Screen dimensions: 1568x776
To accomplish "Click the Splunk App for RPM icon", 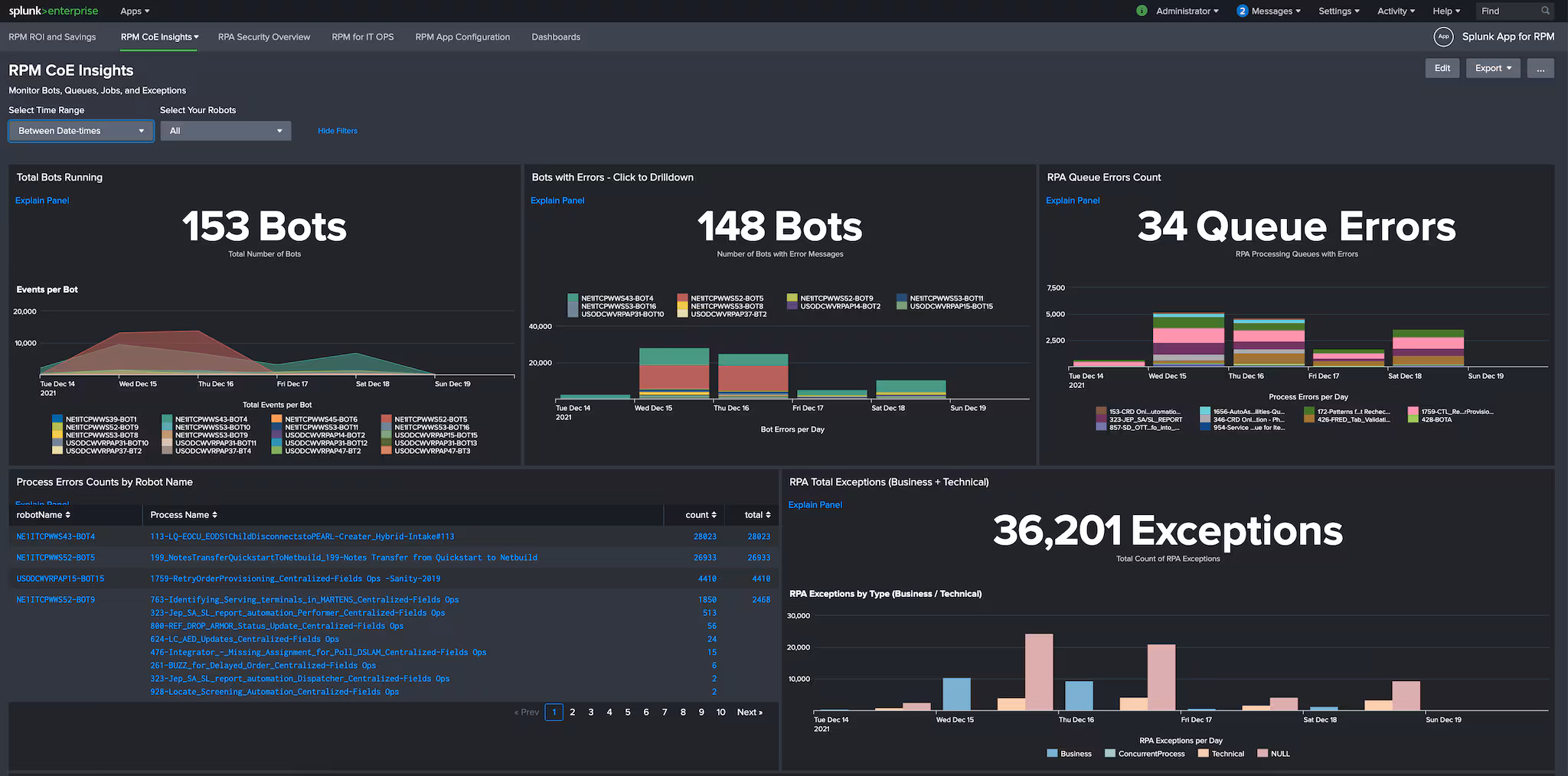I will click(x=1443, y=37).
